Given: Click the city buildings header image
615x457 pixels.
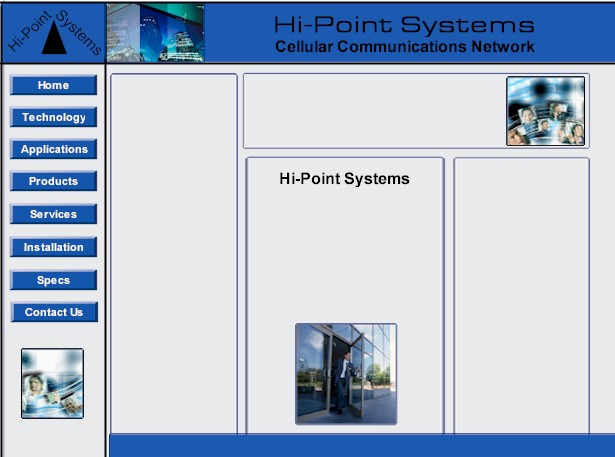Looking at the screenshot, I should pyautogui.click(x=155, y=33).
